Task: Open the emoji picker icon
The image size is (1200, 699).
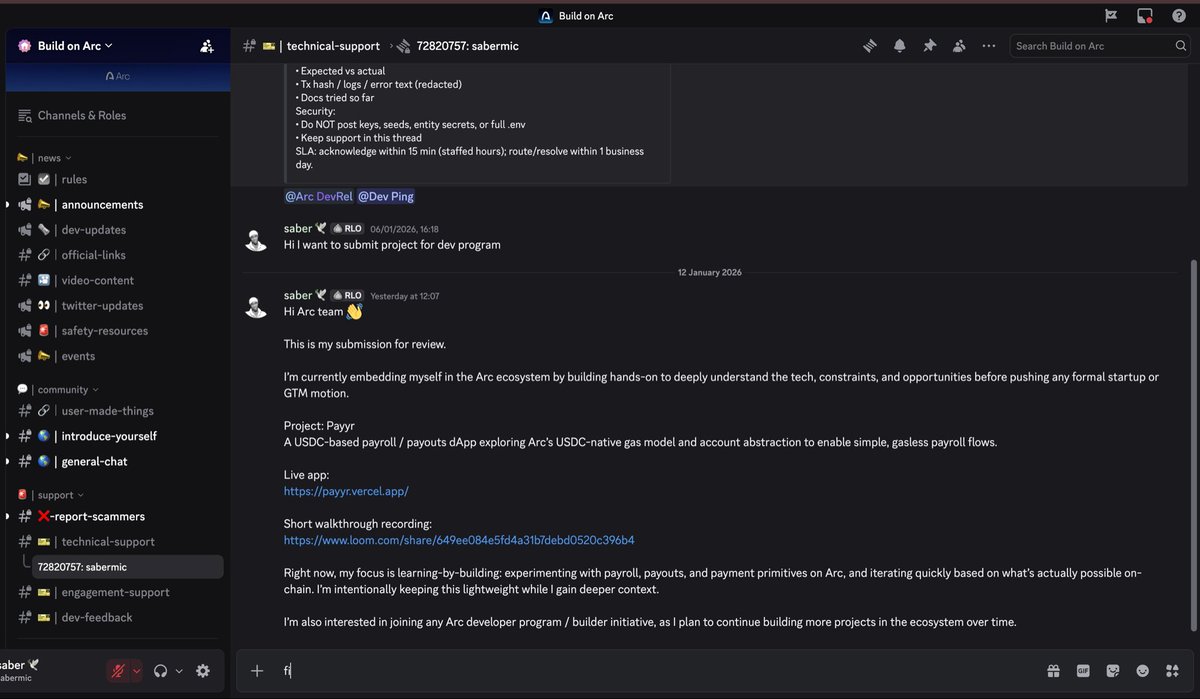Action: (1143, 671)
